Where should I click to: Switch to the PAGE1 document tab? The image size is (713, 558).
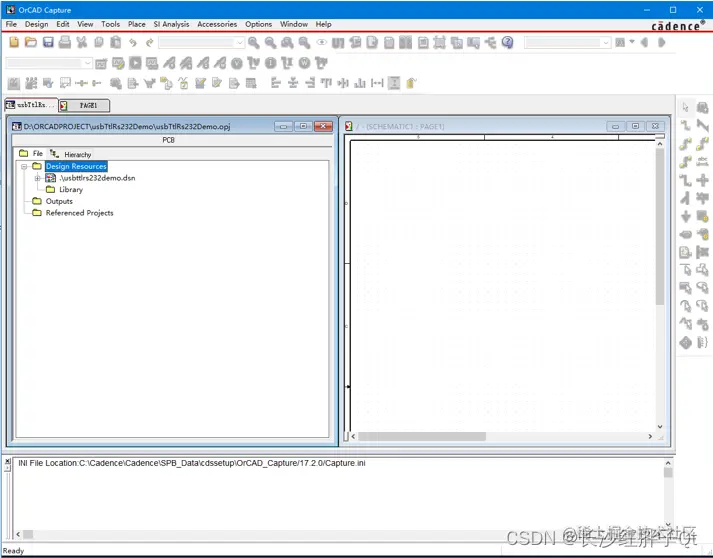(x=84, y=106)
